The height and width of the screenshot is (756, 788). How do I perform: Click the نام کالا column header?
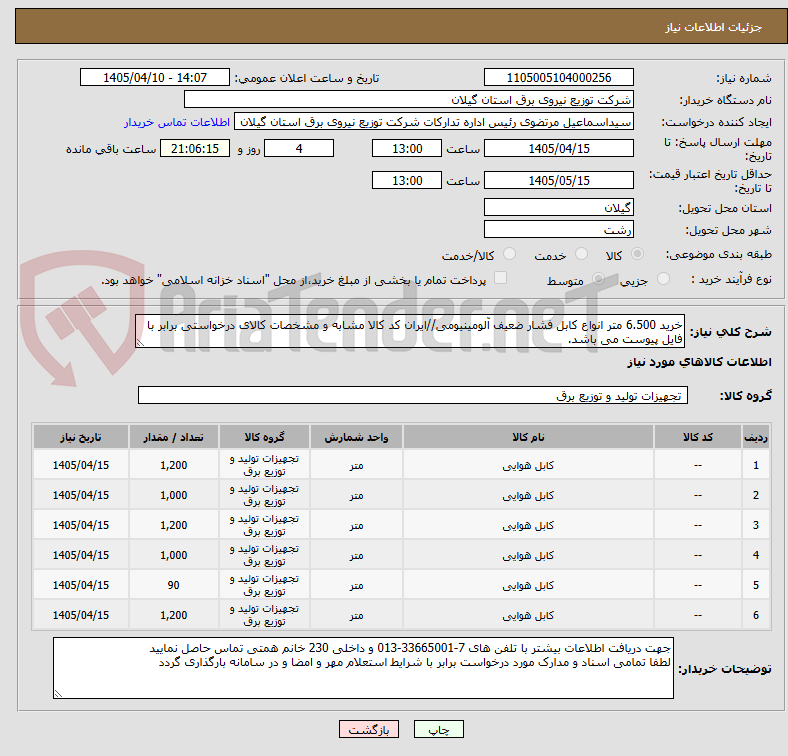tap(528, 437)
